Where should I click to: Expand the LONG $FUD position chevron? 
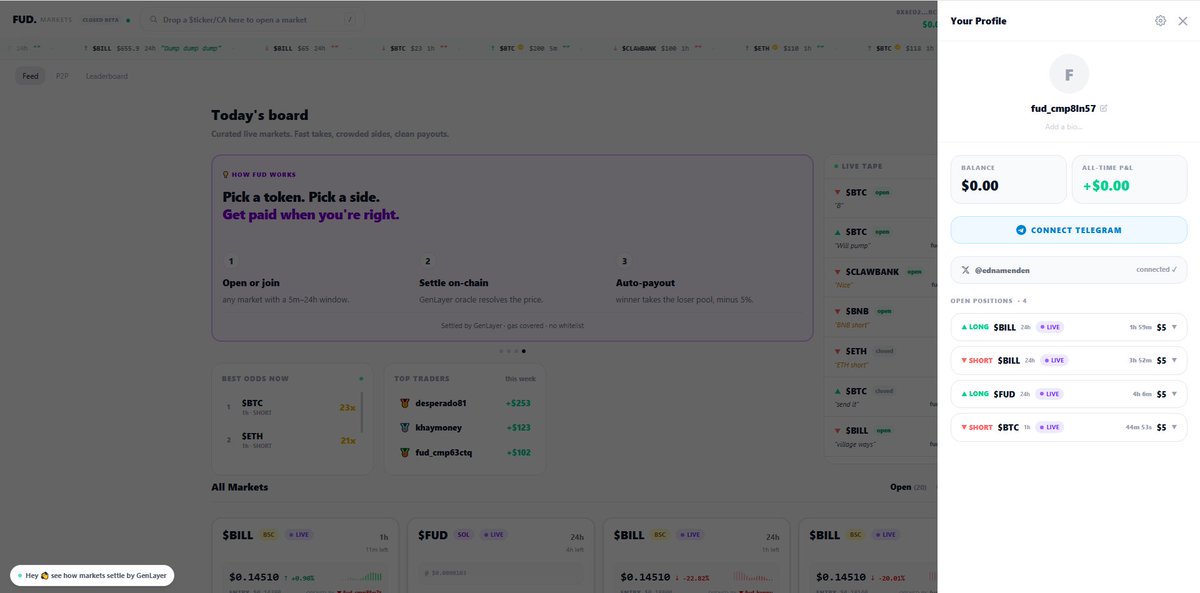coord(1174,394)
